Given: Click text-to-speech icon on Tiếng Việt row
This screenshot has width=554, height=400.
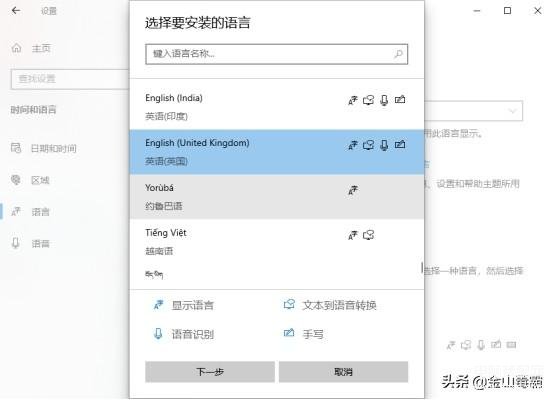Looking at the screenshot, I should 369,235.
